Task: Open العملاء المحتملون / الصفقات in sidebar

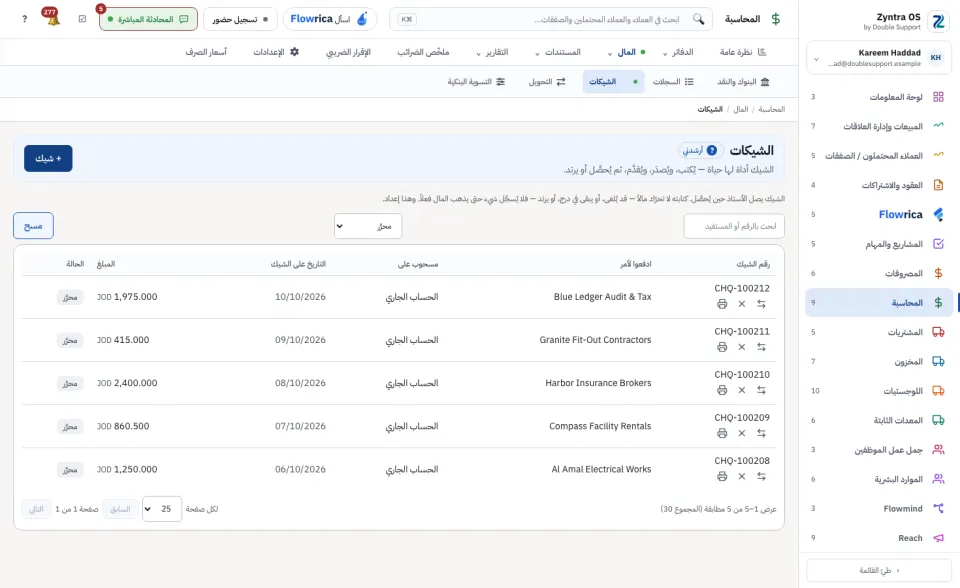Action: (879, 156)
